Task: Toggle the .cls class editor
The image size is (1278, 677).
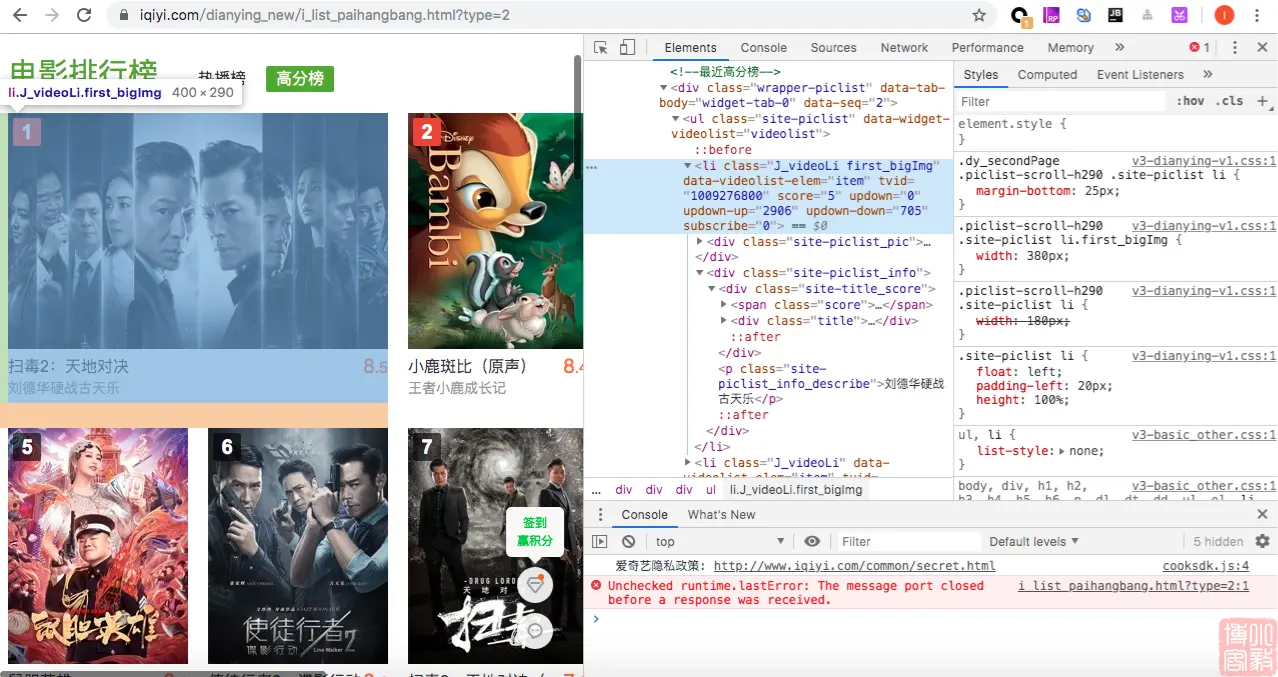Action: 1231,101
